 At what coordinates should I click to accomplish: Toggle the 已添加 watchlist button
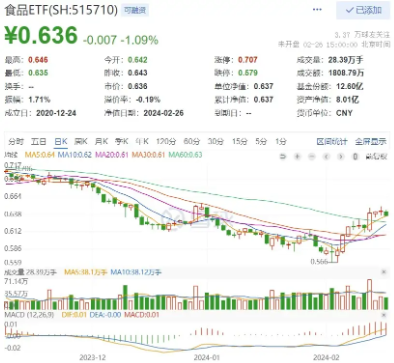click(363, 10)
